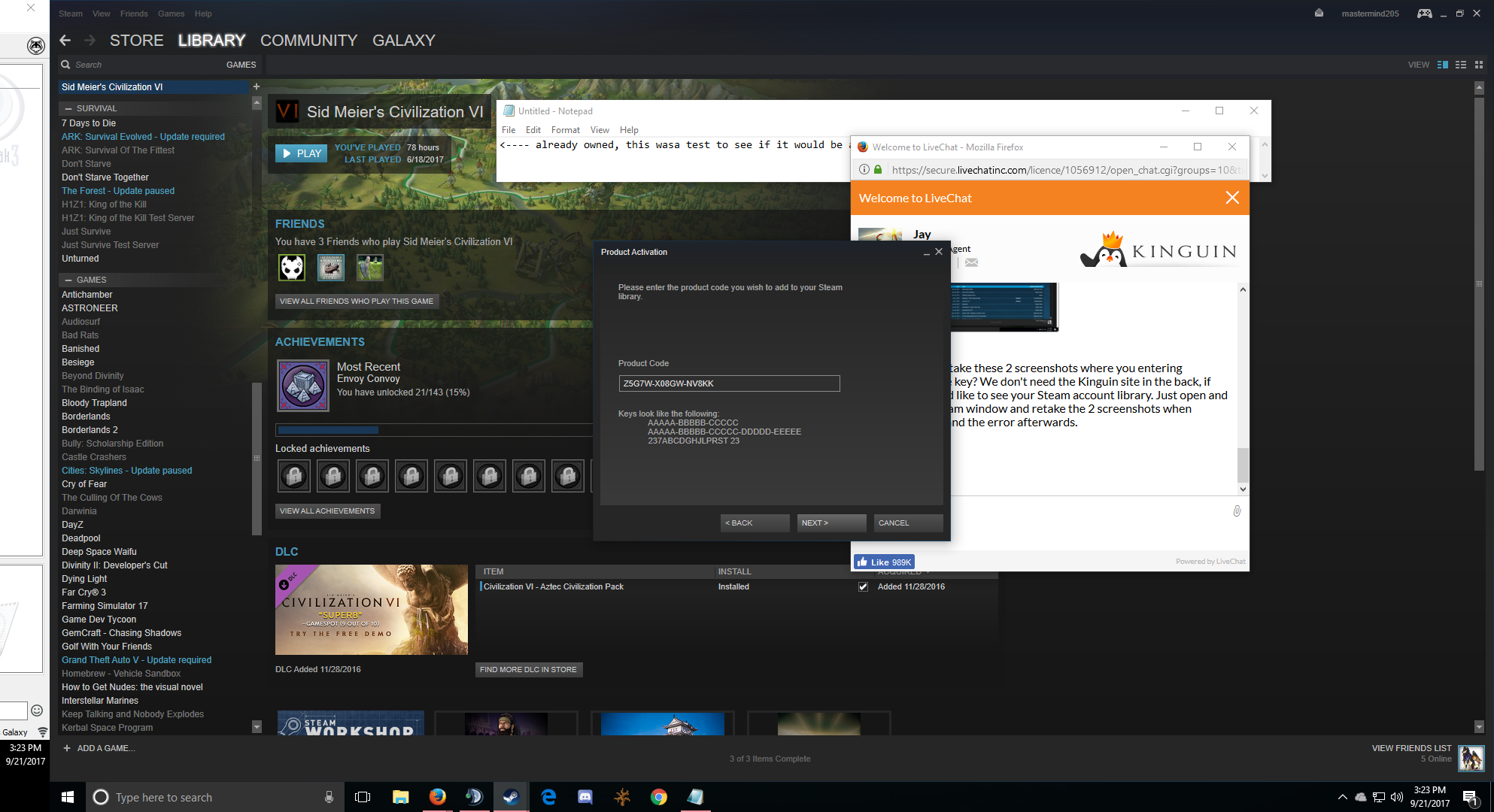Image resolution: width=1494 pixels, height=812 pixels.
Task: Select Kerbal Space Program in library
Action: pos(107,728)
